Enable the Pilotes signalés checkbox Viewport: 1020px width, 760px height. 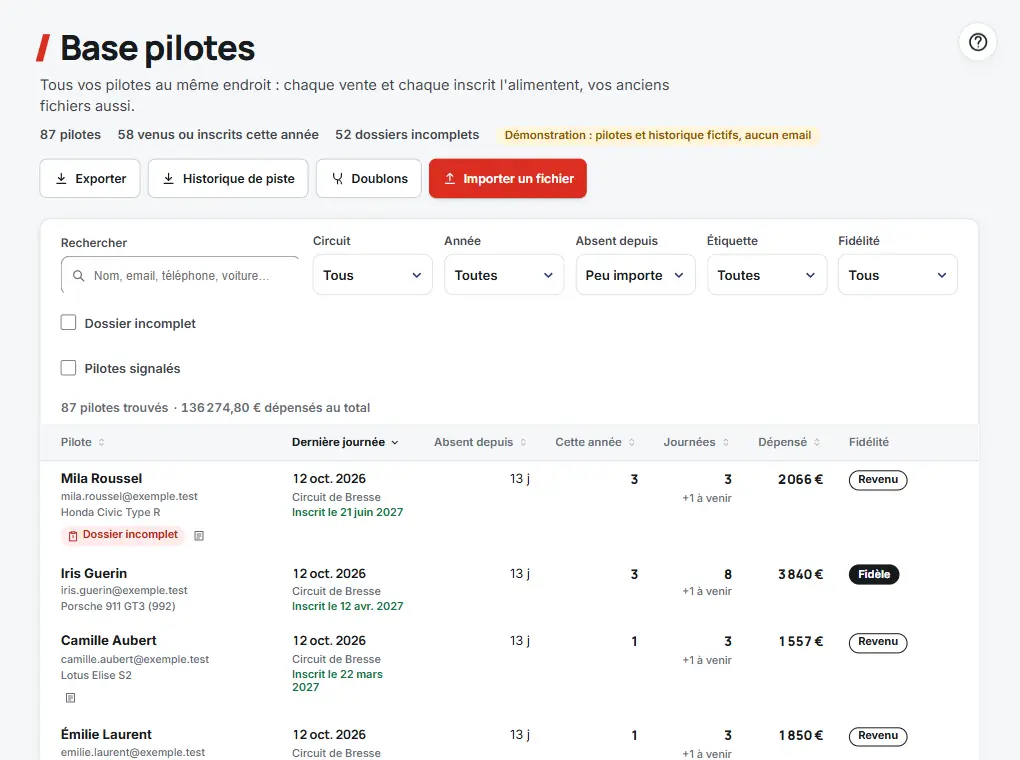(68, 368)
